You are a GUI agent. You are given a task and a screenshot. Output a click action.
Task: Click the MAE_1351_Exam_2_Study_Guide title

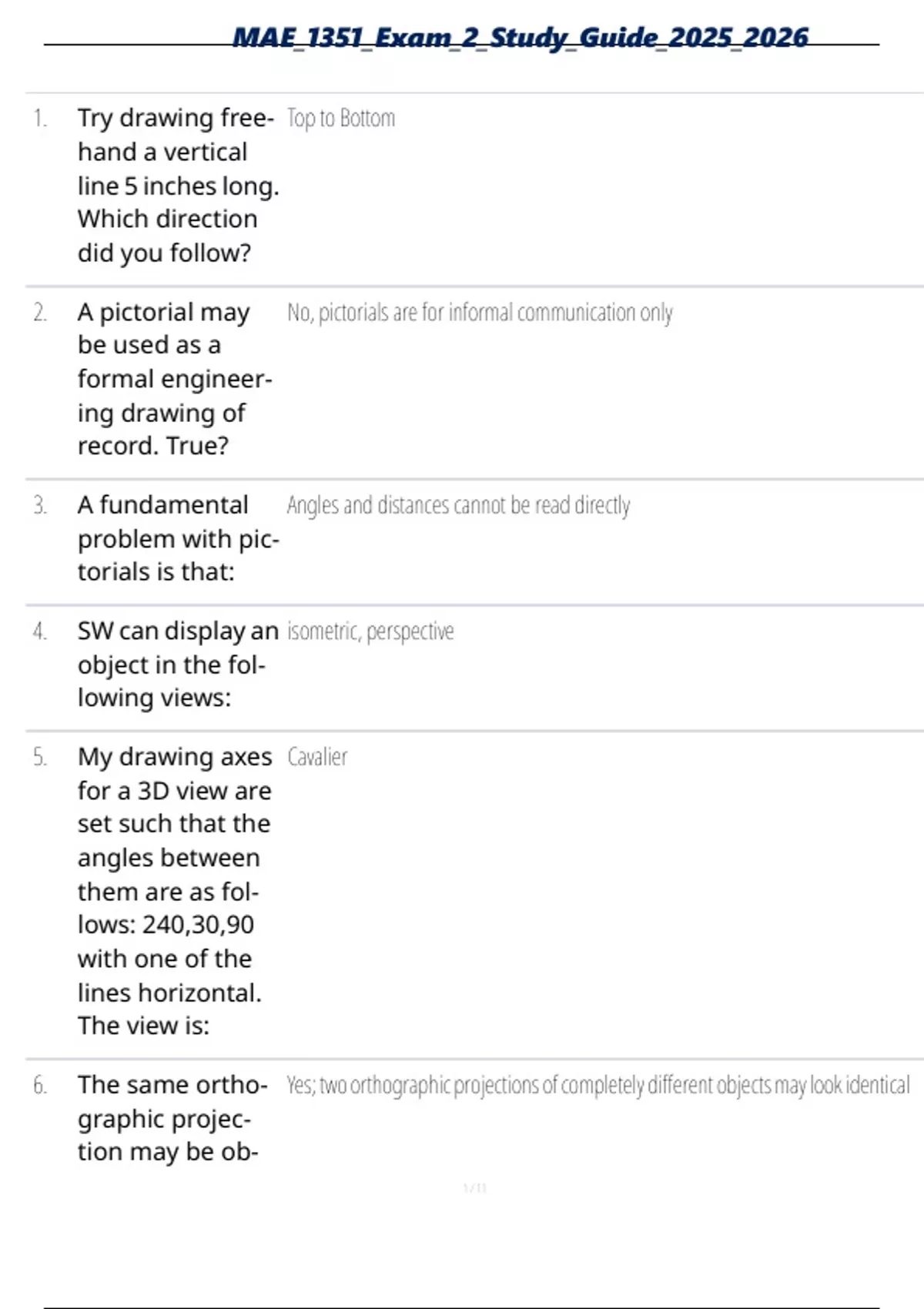pos(521,38)
